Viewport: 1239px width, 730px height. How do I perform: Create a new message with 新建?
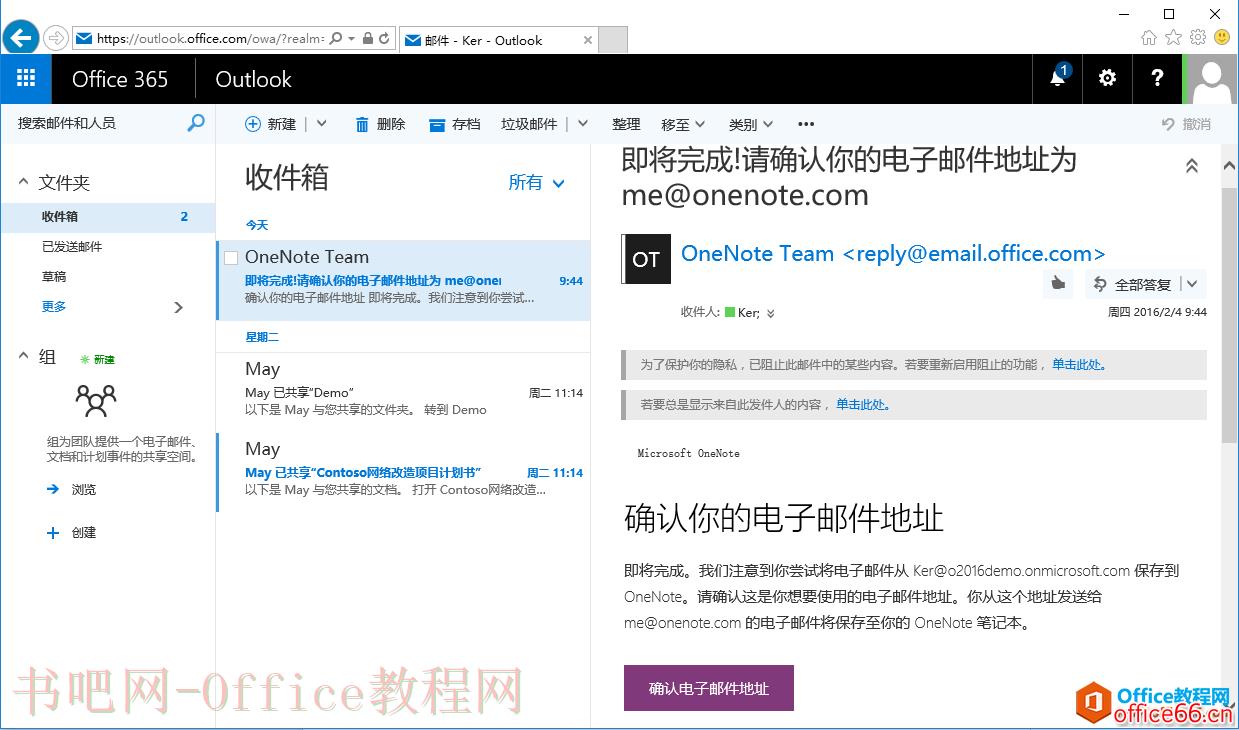click(271, 124)
